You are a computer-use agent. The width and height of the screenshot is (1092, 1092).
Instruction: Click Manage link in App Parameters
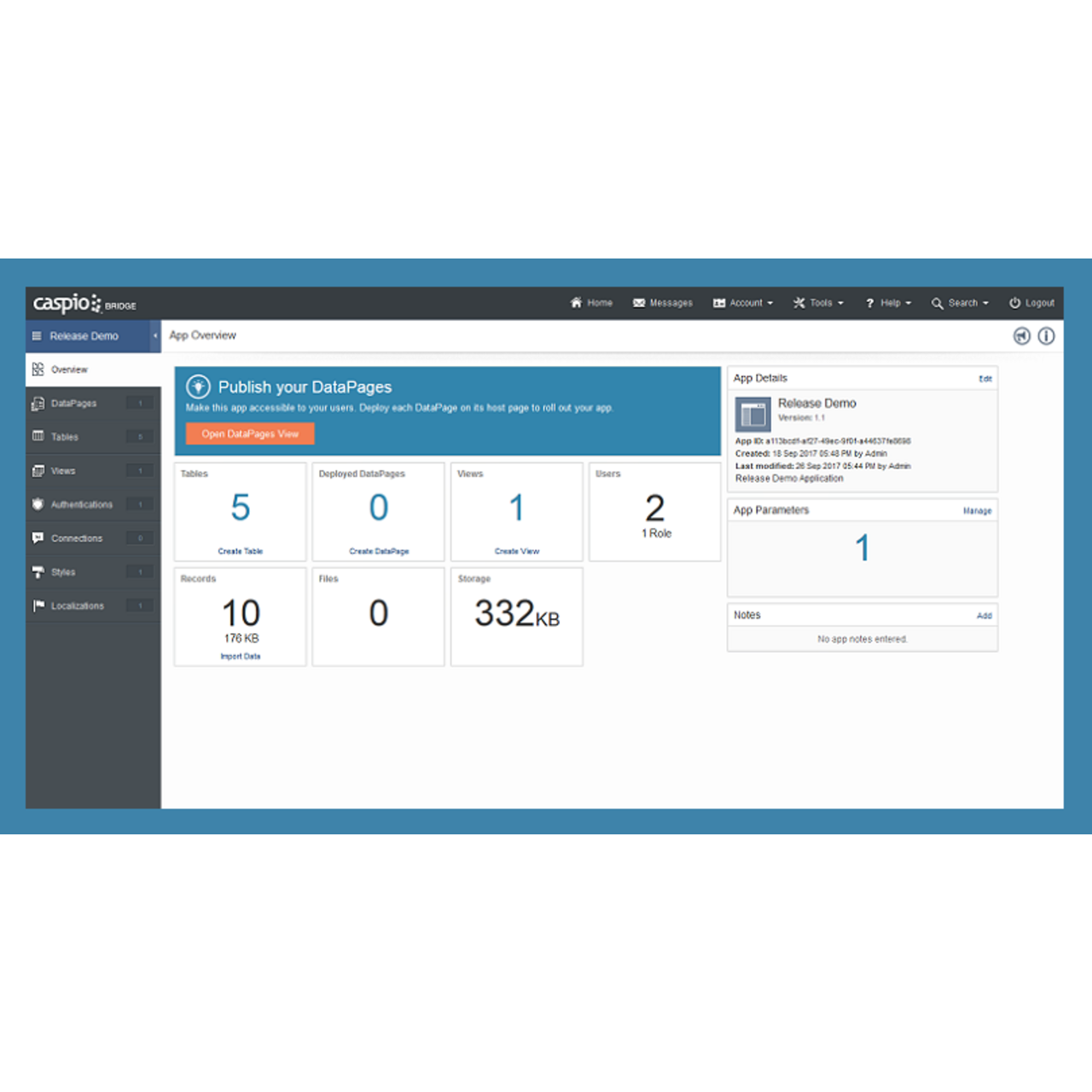coord(977,511)
